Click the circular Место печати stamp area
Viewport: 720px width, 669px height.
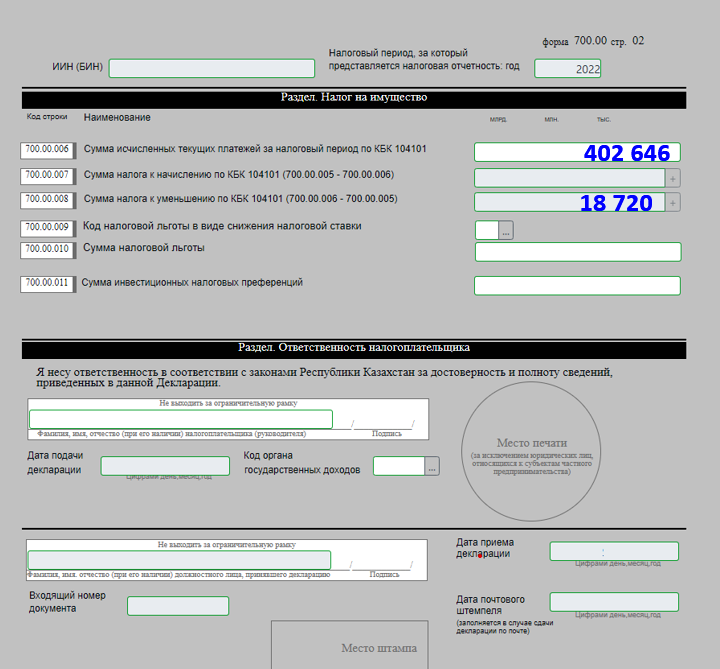[x=532, y=450]
